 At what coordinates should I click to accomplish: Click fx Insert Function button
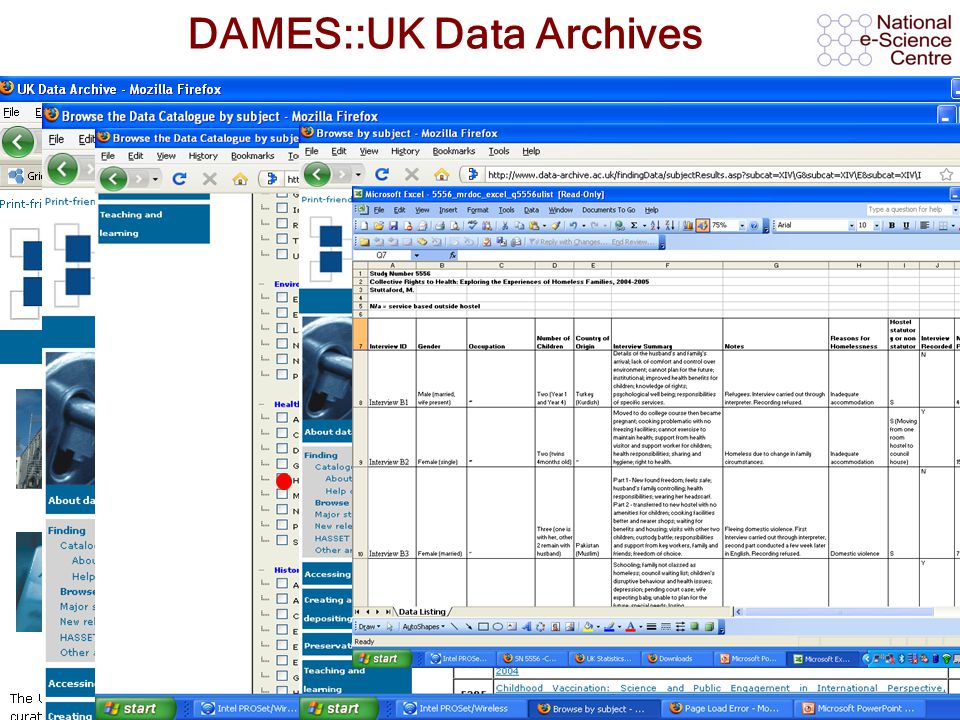tap(453, 255)
